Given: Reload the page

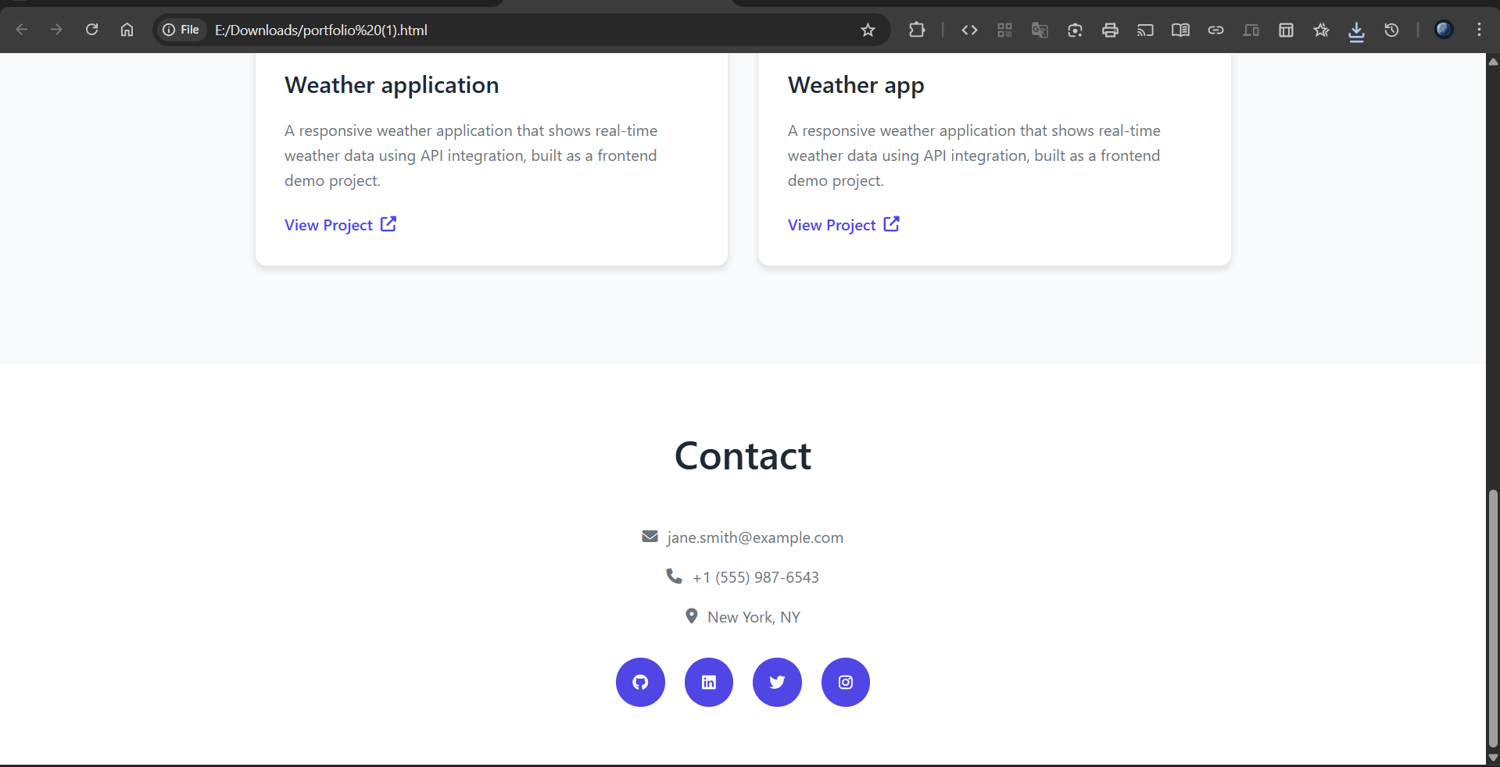Looking at the screenshot, I should point(92,30).
